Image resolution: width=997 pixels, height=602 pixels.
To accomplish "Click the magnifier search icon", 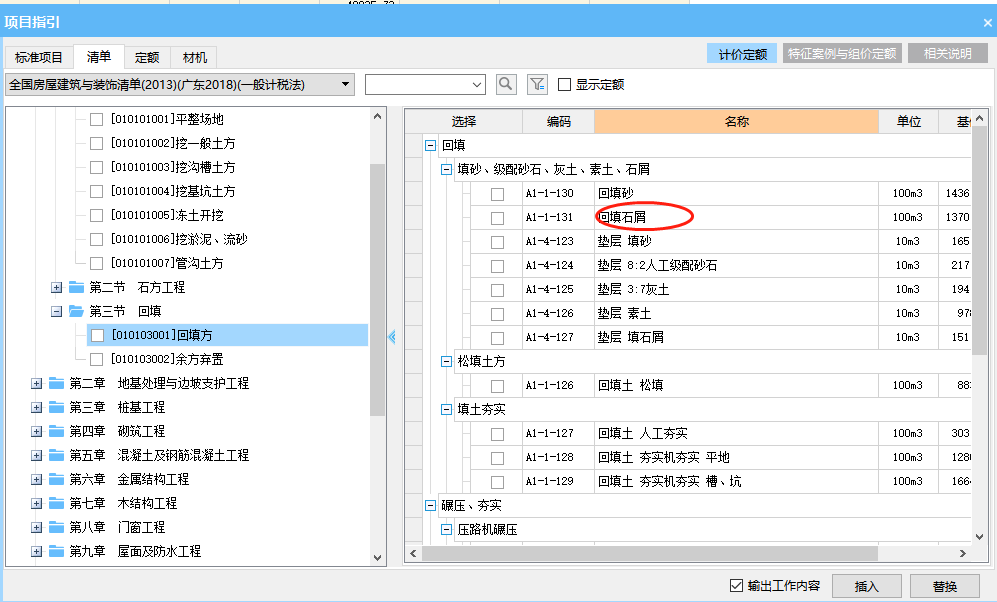I will [x=506, y=84].
